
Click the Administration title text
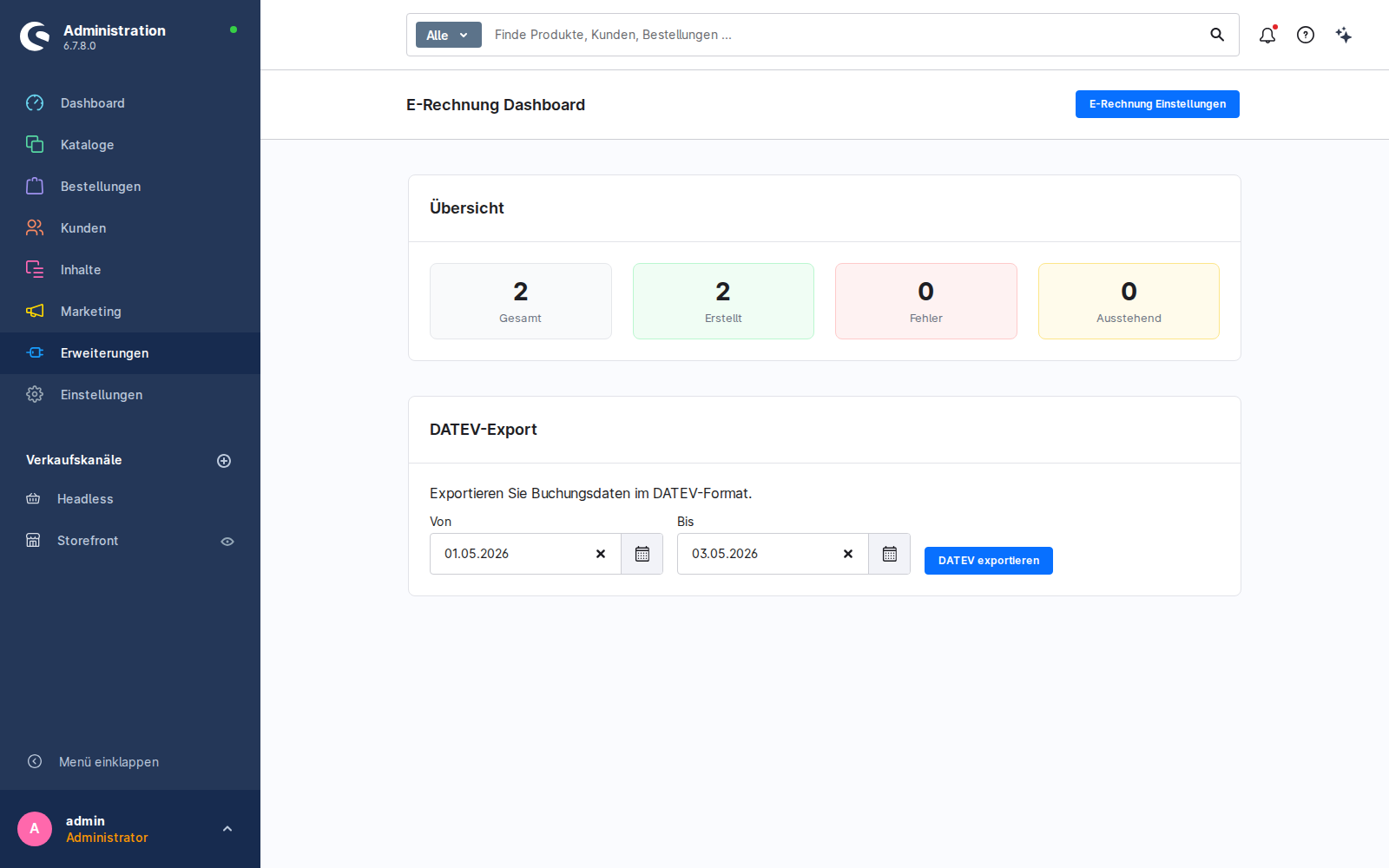[x=115, y=30]
